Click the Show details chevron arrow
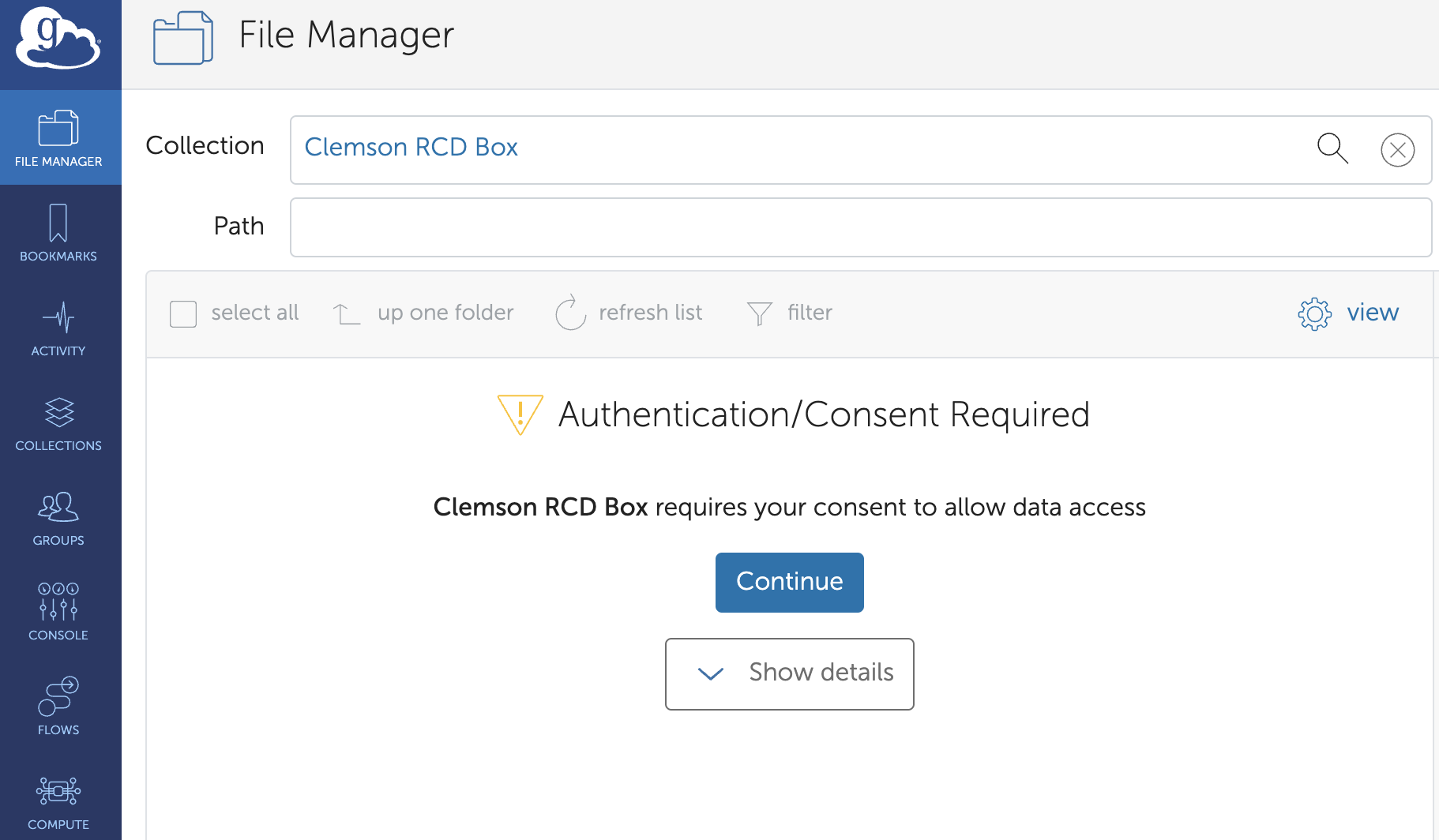The image size is (1439, 840). [711, 673]
